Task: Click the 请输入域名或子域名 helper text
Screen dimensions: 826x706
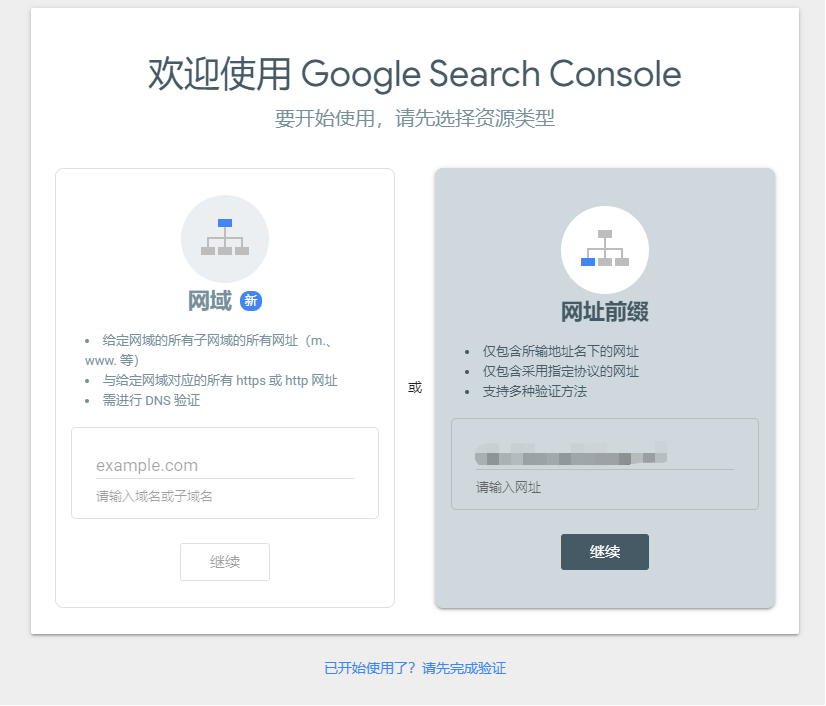Action: (154, 496)
